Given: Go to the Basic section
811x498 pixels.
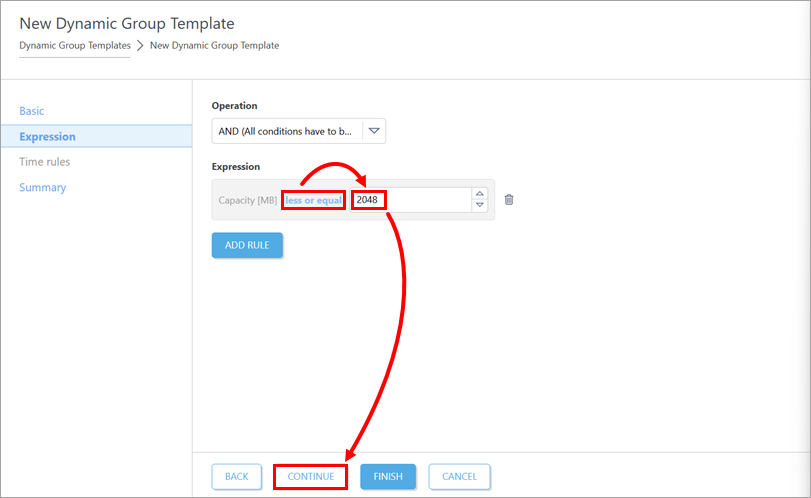Looking at the screenshot, I should click(32, 111).
